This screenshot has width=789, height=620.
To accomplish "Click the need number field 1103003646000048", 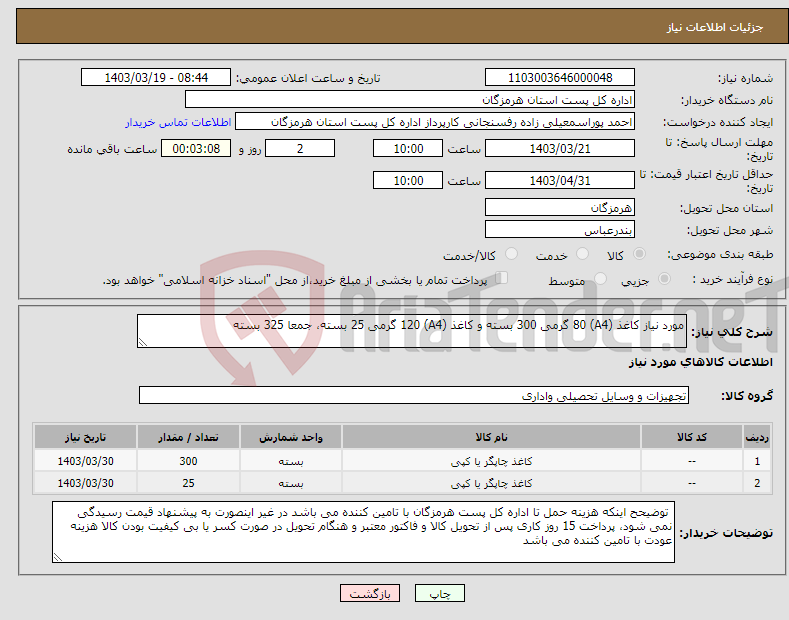I will (560, 78).
